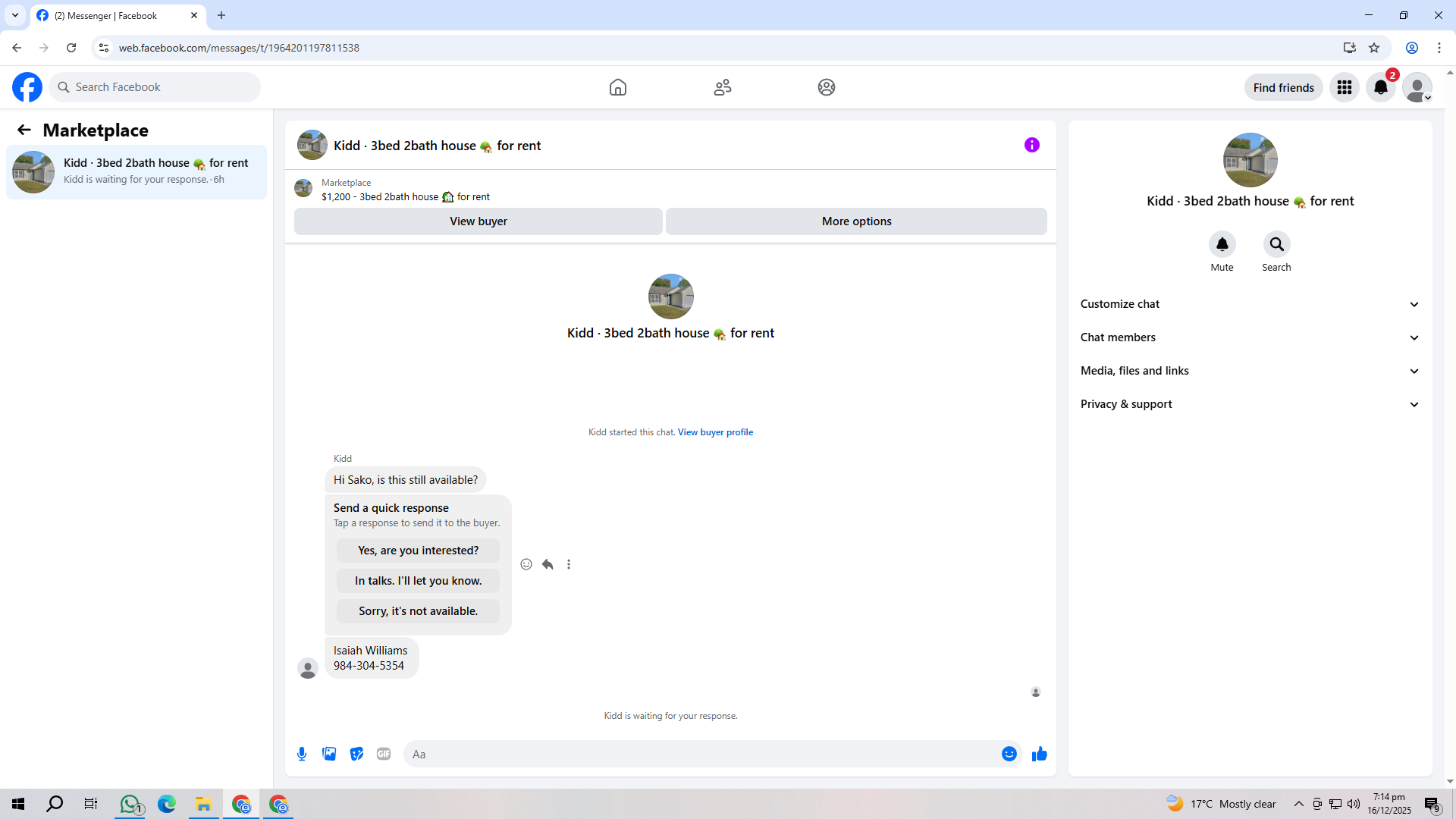Image resolution: width=1456 pixels, height=819 pixels.
Task: Send a voice clip with the microphone icon
Action: [302, 754]
